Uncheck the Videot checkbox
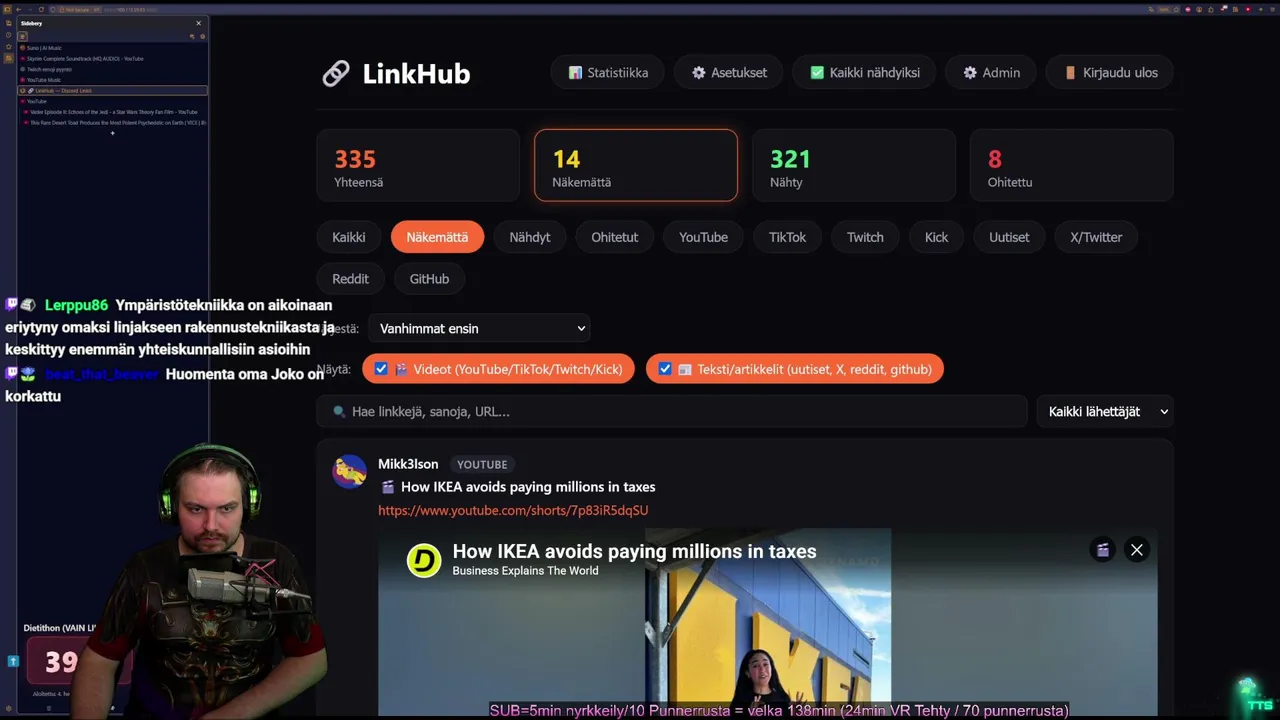 [381, 369]
